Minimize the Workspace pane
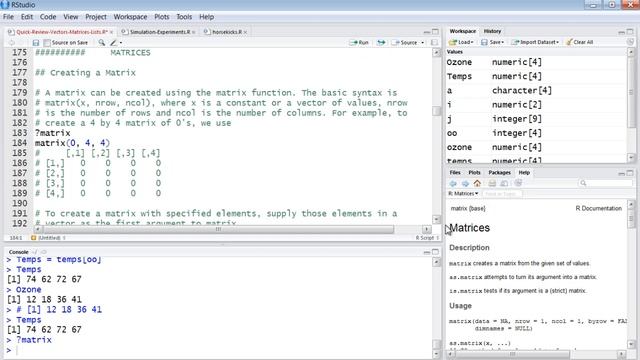Image resolution: width=640 pixels, height=360 pixels. click(x=622, y=32)
